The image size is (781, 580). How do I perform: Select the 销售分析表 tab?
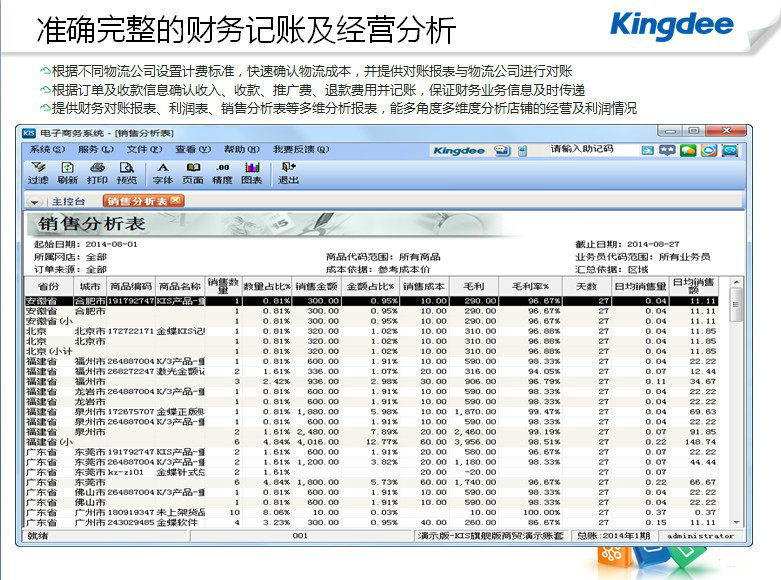coord(143,201)
